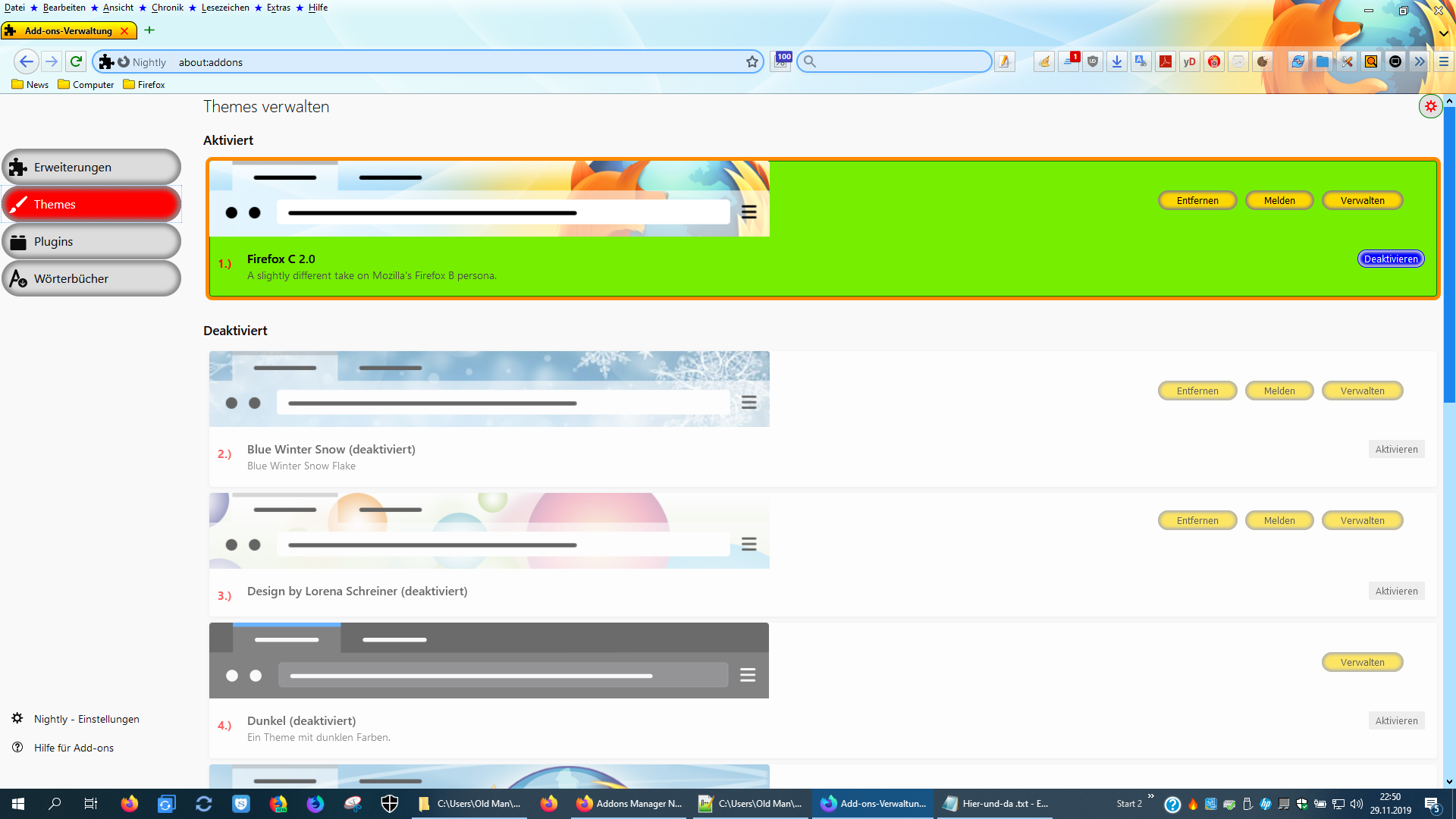
Task: Open the red gear add-on tools icon
Action: click(1430, 107)
